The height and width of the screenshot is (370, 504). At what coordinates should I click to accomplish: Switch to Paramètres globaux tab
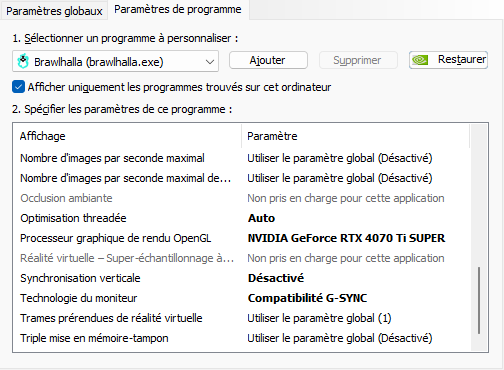[54, 11]
